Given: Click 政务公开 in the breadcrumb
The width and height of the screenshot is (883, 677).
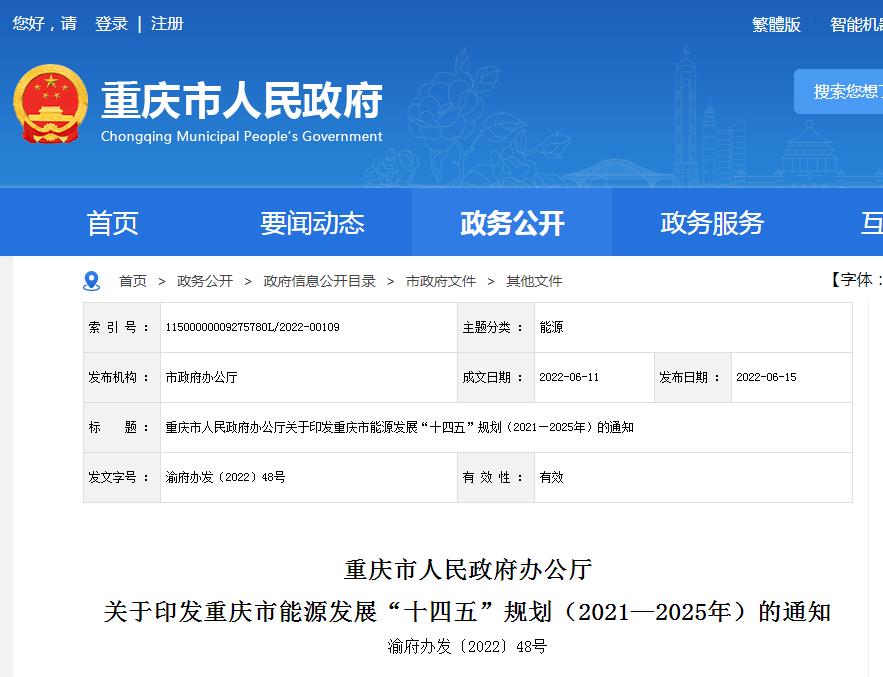Looking at the screenshot, I should point(205,281).
